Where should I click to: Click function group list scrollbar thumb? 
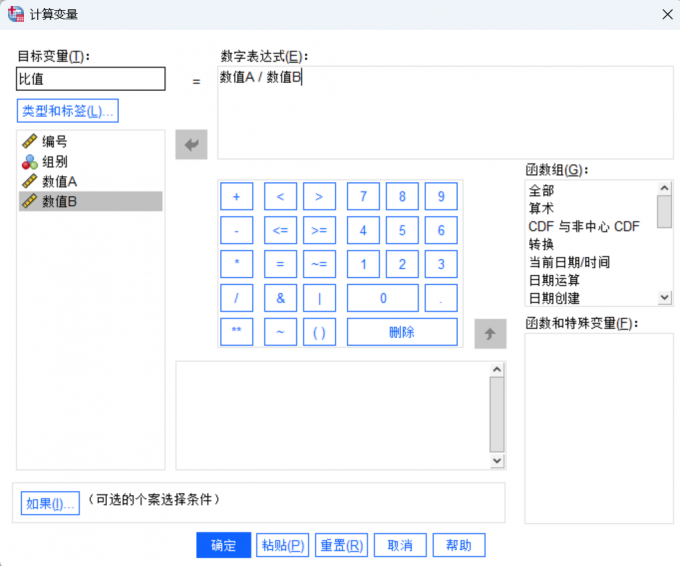coord(664,212)
